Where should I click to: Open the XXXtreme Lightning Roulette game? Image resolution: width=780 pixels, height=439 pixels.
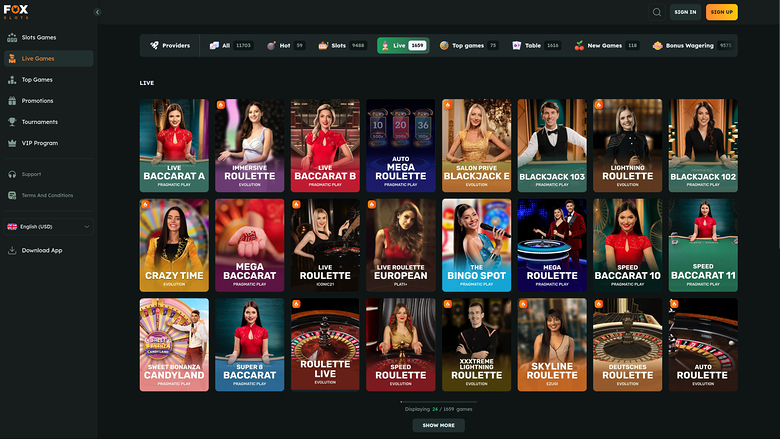point(477,345)
